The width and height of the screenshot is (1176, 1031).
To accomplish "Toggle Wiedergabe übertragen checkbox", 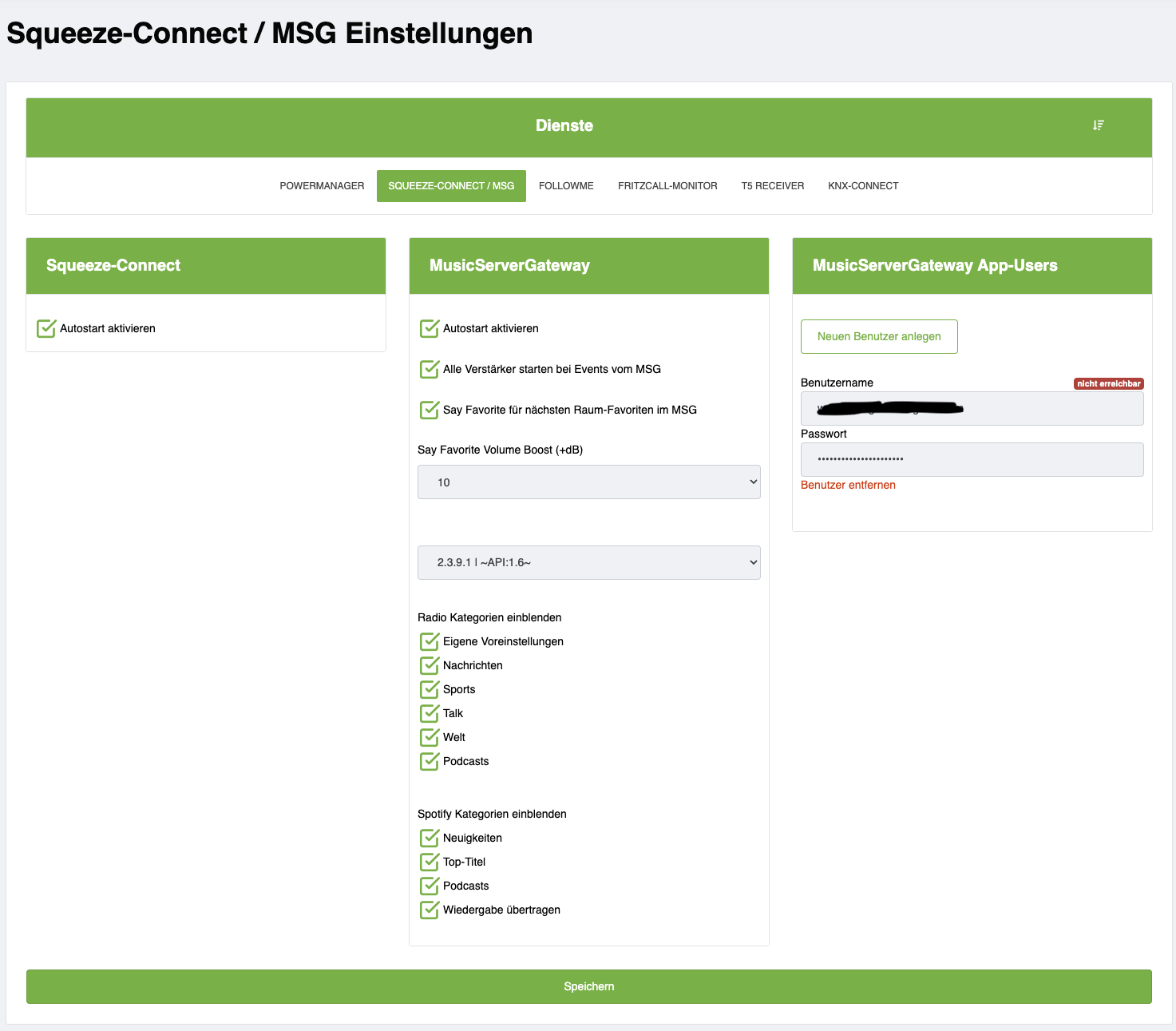I will pyautogui.click(x=430, y=910).
